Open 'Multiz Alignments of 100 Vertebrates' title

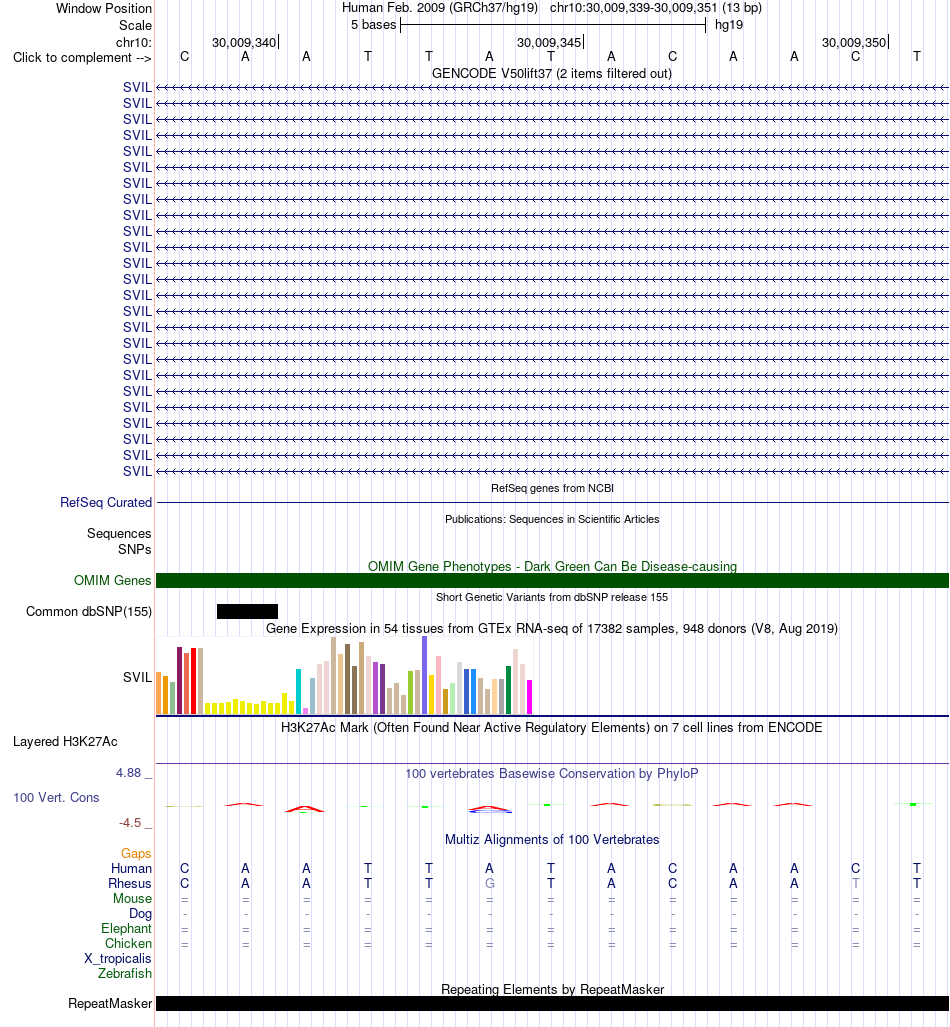(x=552, y=839)
